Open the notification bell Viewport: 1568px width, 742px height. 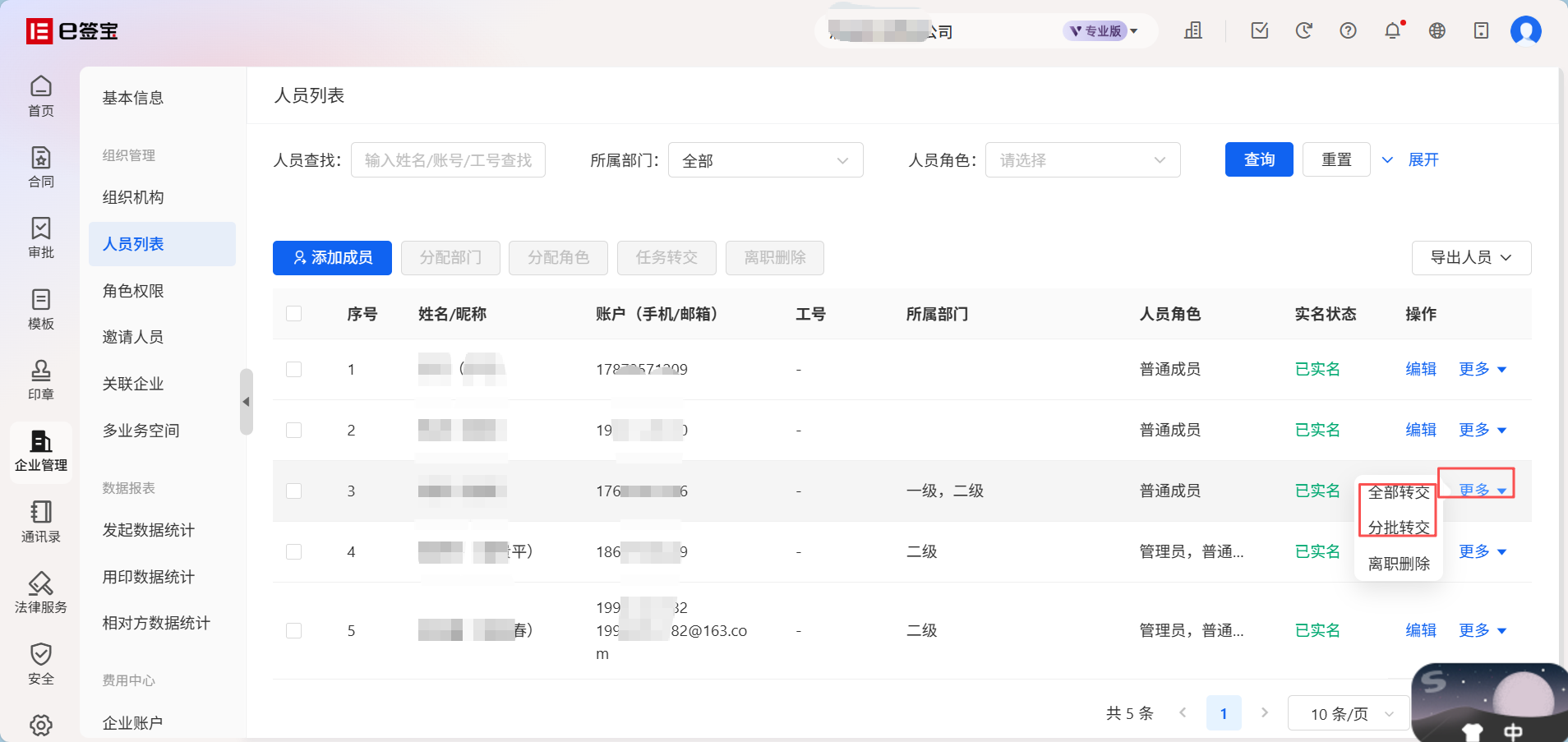pyautogui.click(x=1393, y=31)
